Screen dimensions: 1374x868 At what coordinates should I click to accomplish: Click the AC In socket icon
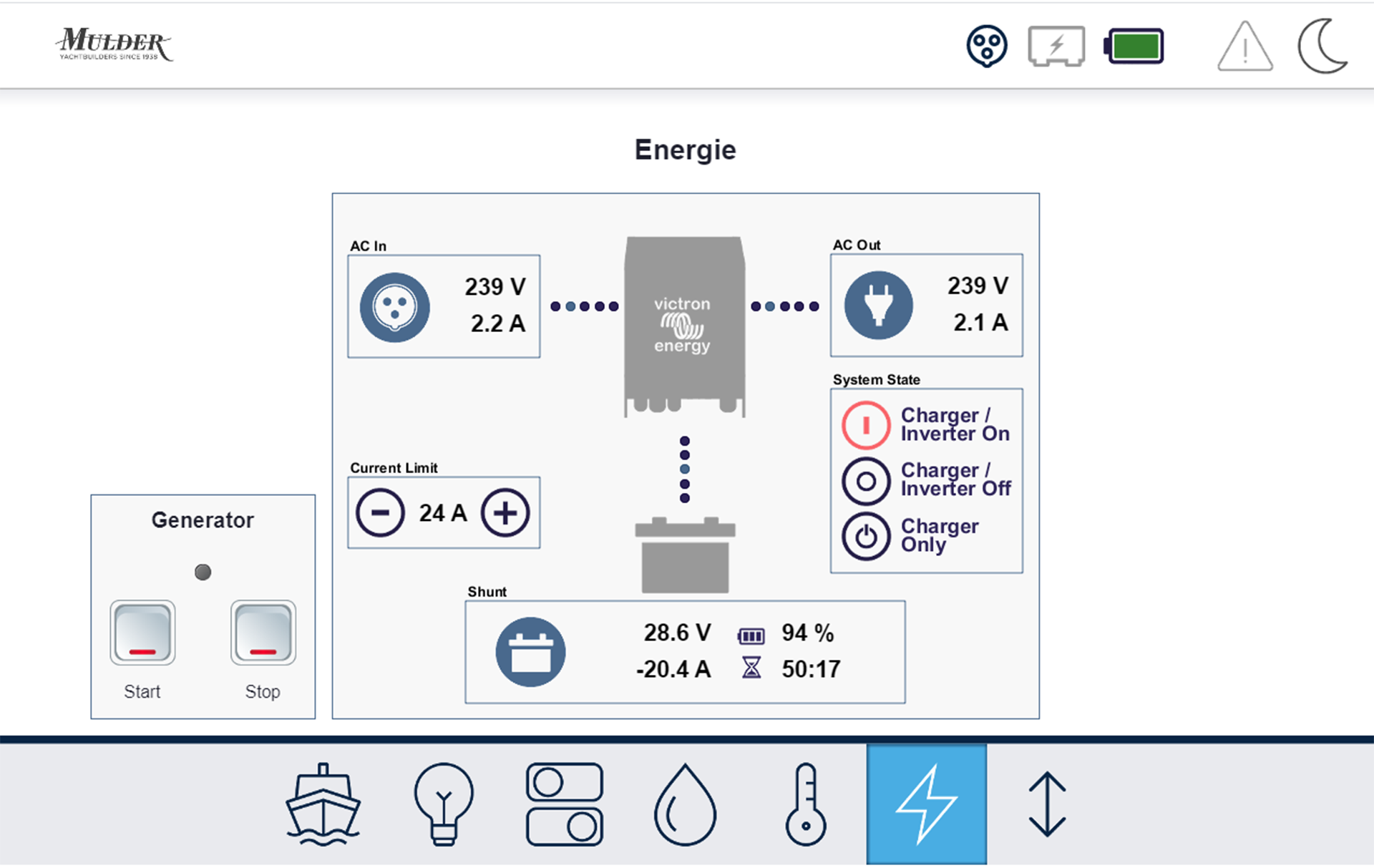394,307
